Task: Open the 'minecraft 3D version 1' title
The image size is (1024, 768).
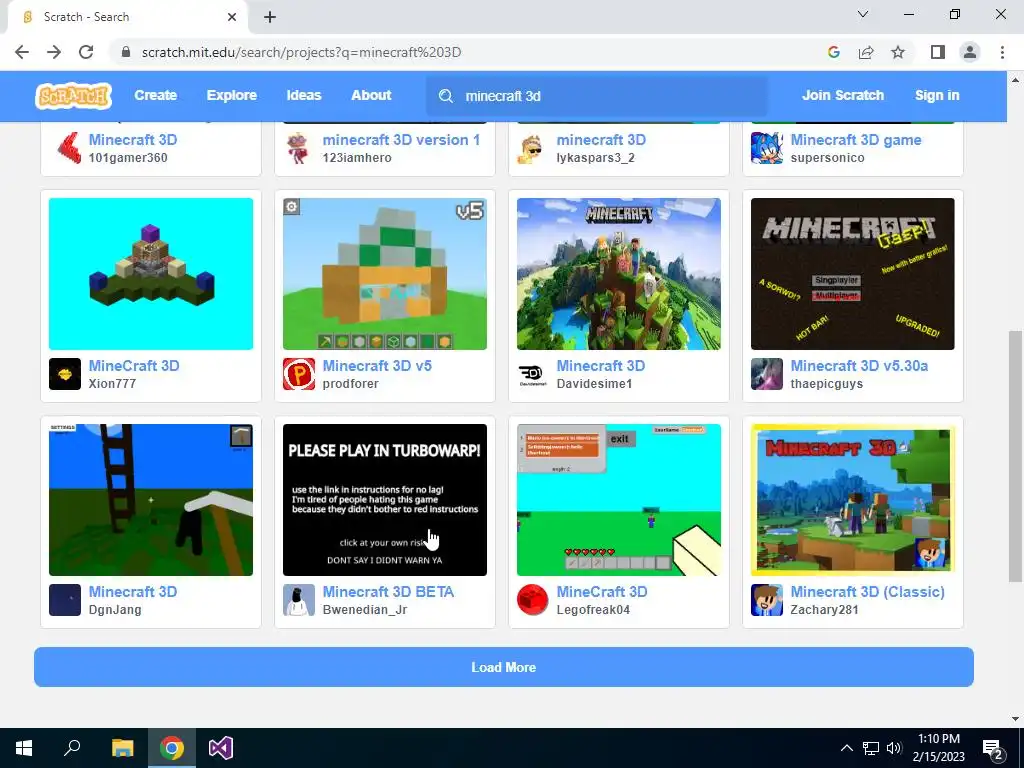Action: [401, 140]
